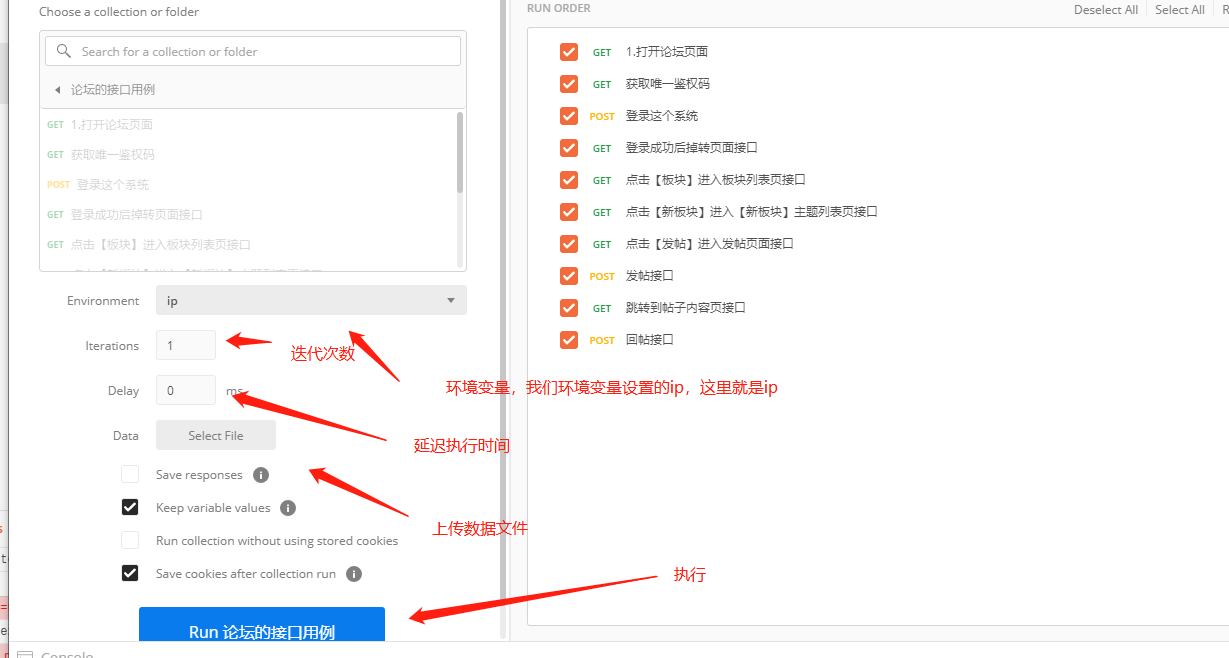This screenshot has width=1229, height=658.
Task: Open the Console panel at the bottom
Action: coord(55,653)
